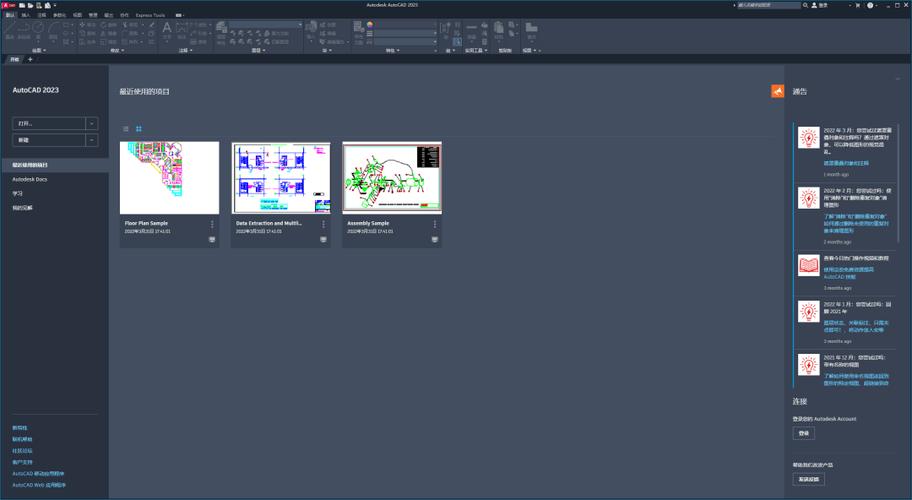Open AutoCAD Web 应用程序 link
Image resolution: width=912 pixels, height=500 pixels.
(x=39, y=485)
